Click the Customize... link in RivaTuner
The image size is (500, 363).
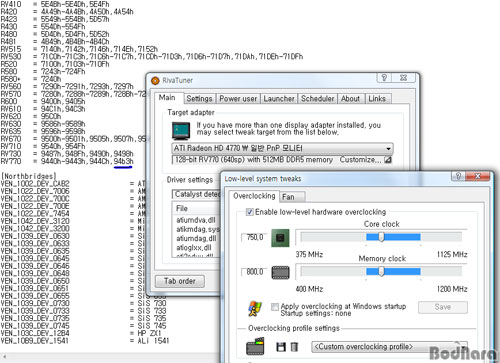(360, 160)
